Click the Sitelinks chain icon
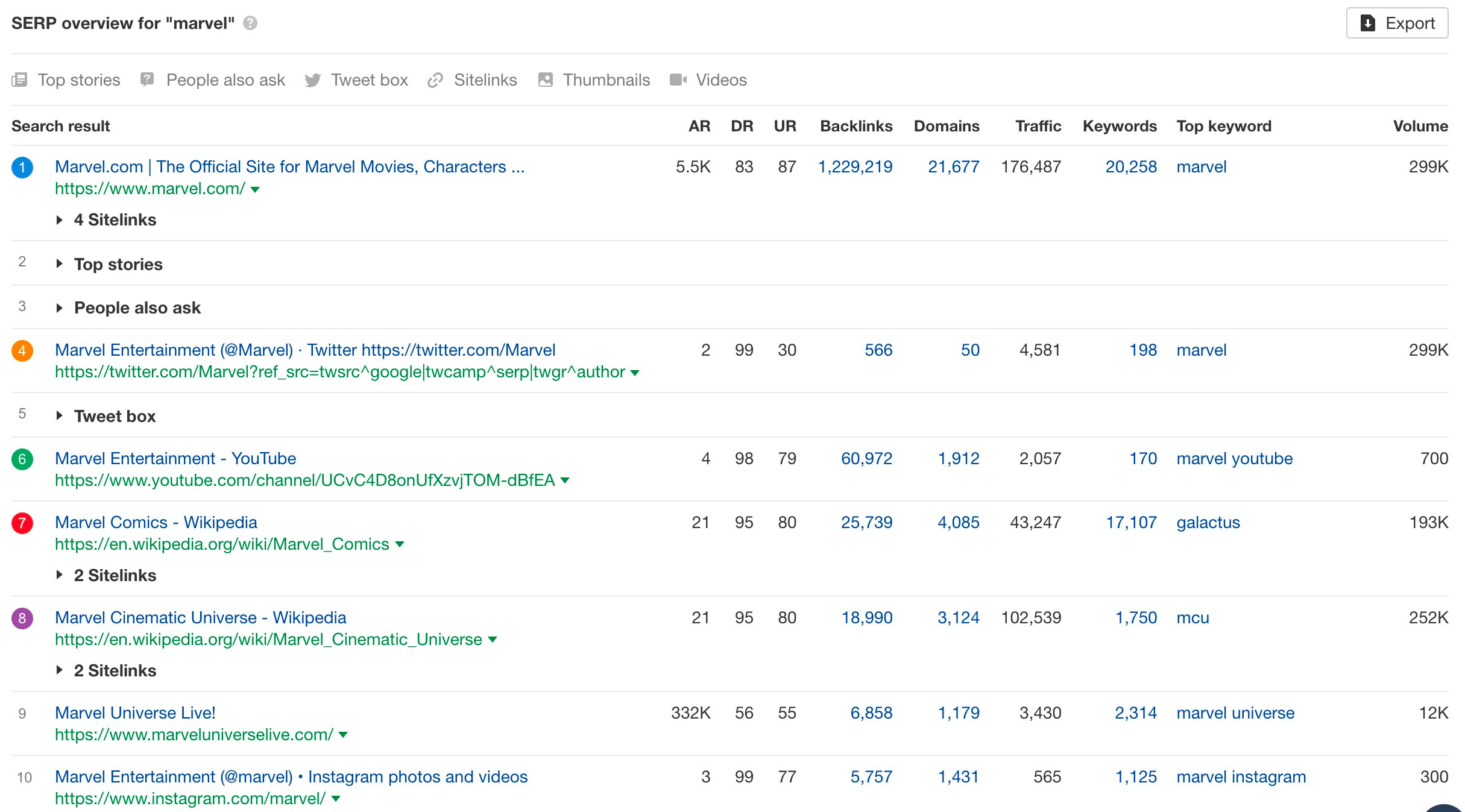 [x=435, y=80]
